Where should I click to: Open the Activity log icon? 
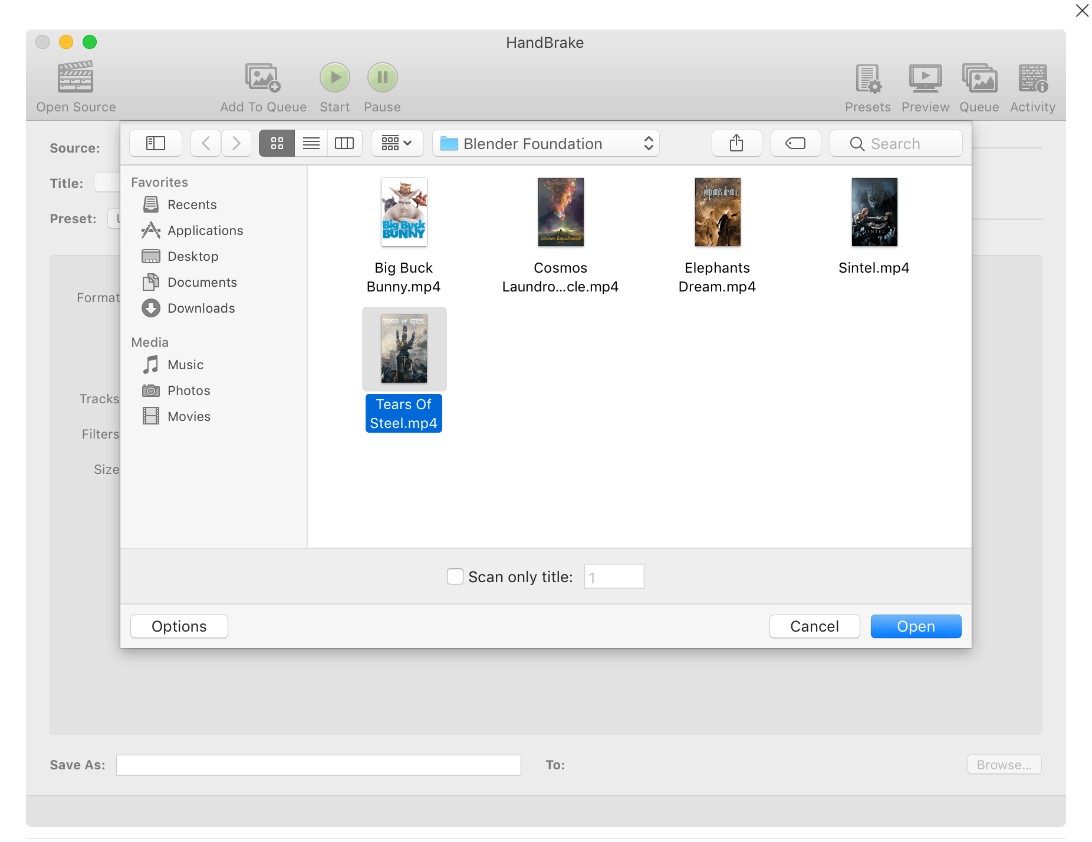(x=1032, y=78)
